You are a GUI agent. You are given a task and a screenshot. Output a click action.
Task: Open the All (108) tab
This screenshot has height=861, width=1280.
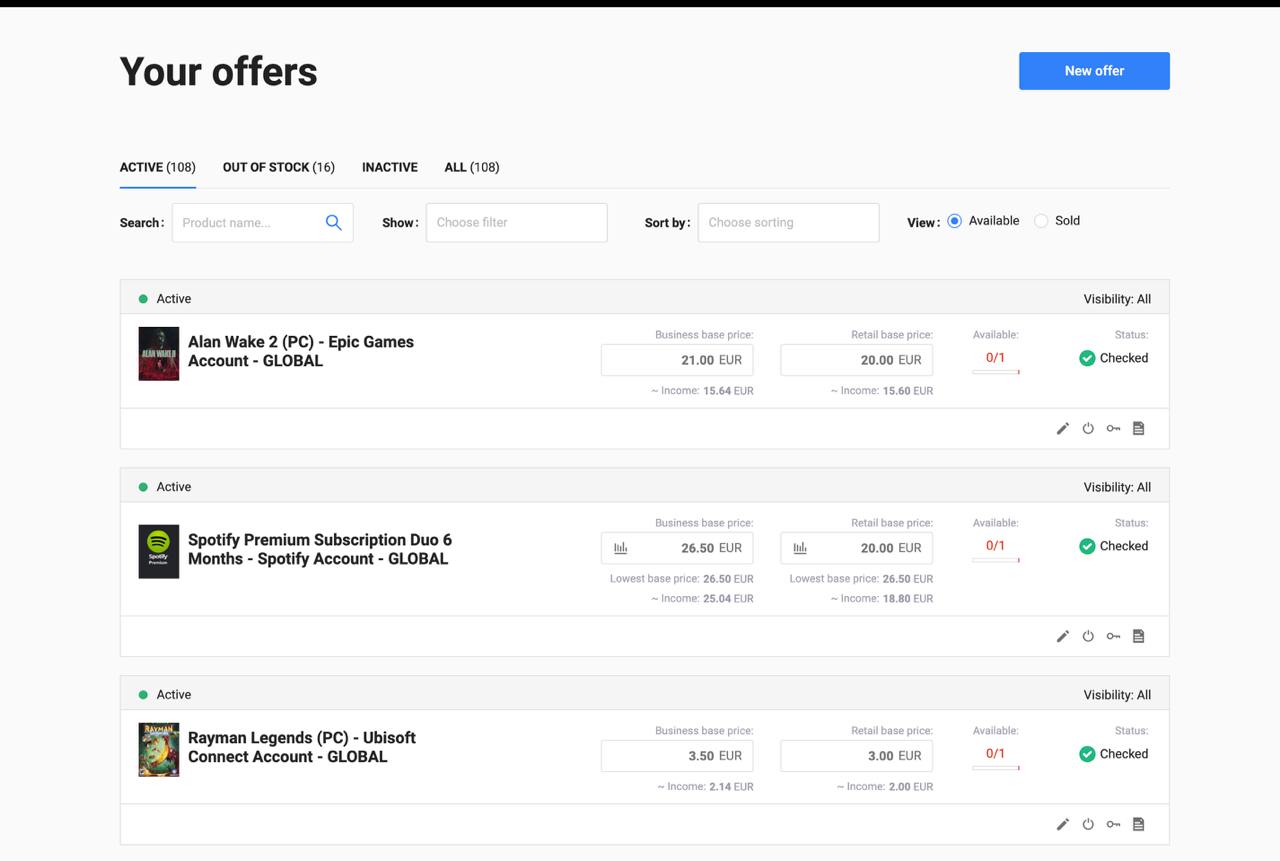(x=472, y=167)
